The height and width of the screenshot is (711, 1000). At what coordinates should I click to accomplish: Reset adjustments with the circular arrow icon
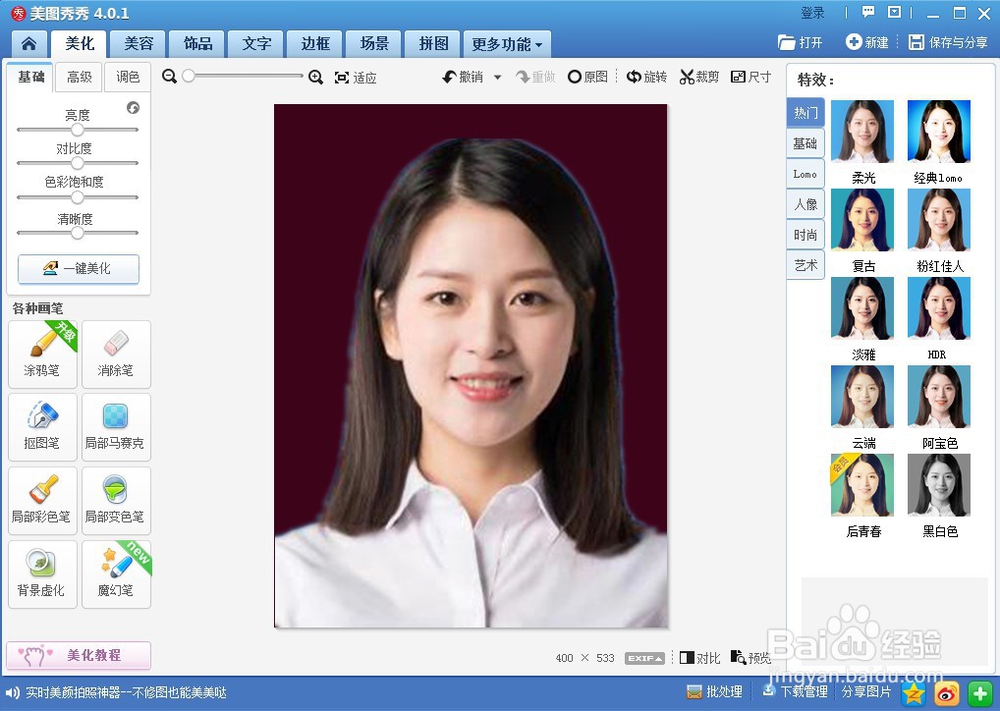click(133, 108)
